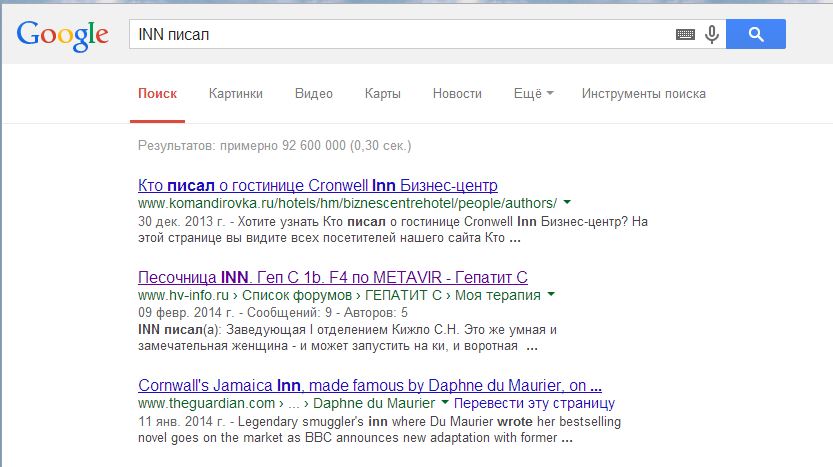Click snippet text '11 янв. 2014 г.'
833x467 pixels.
click(182, 422)
